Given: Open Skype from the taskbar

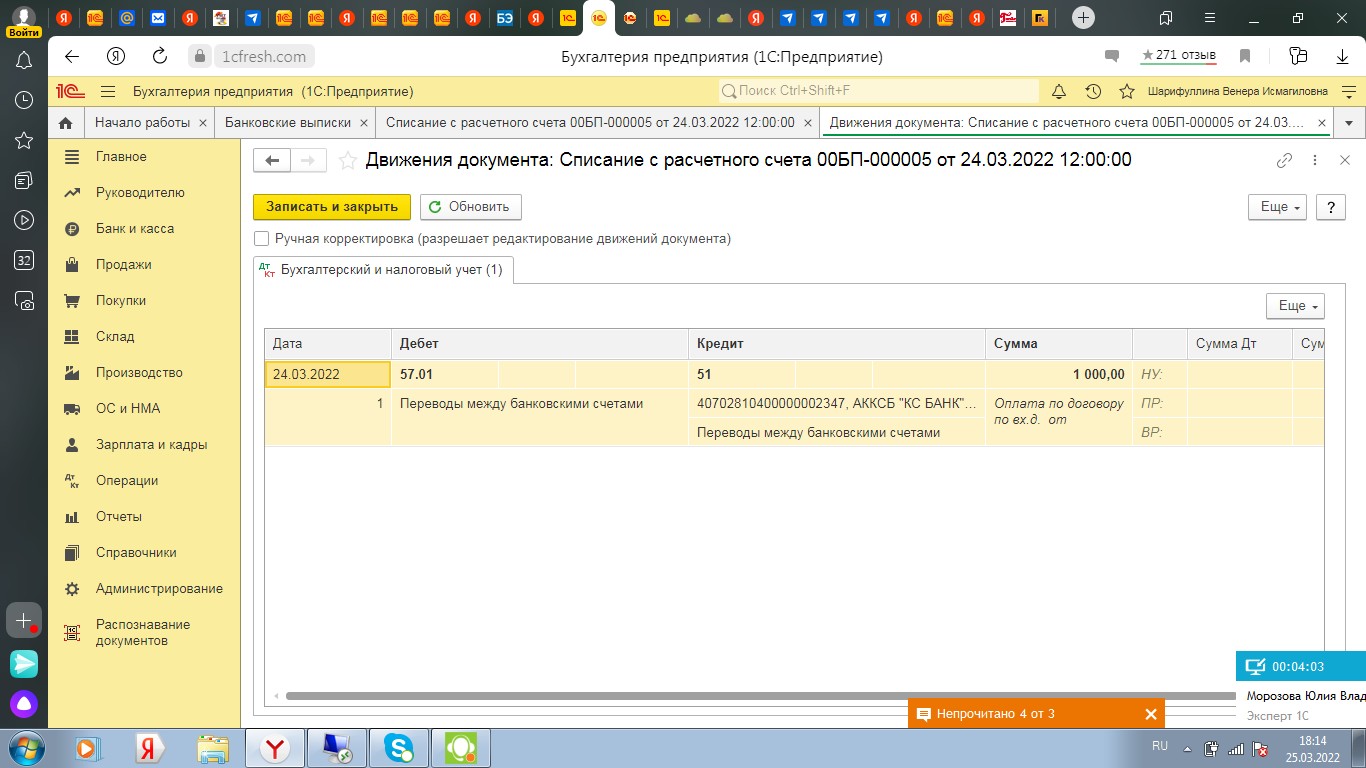Looking at the screenshot, I should tap(399, 747).
